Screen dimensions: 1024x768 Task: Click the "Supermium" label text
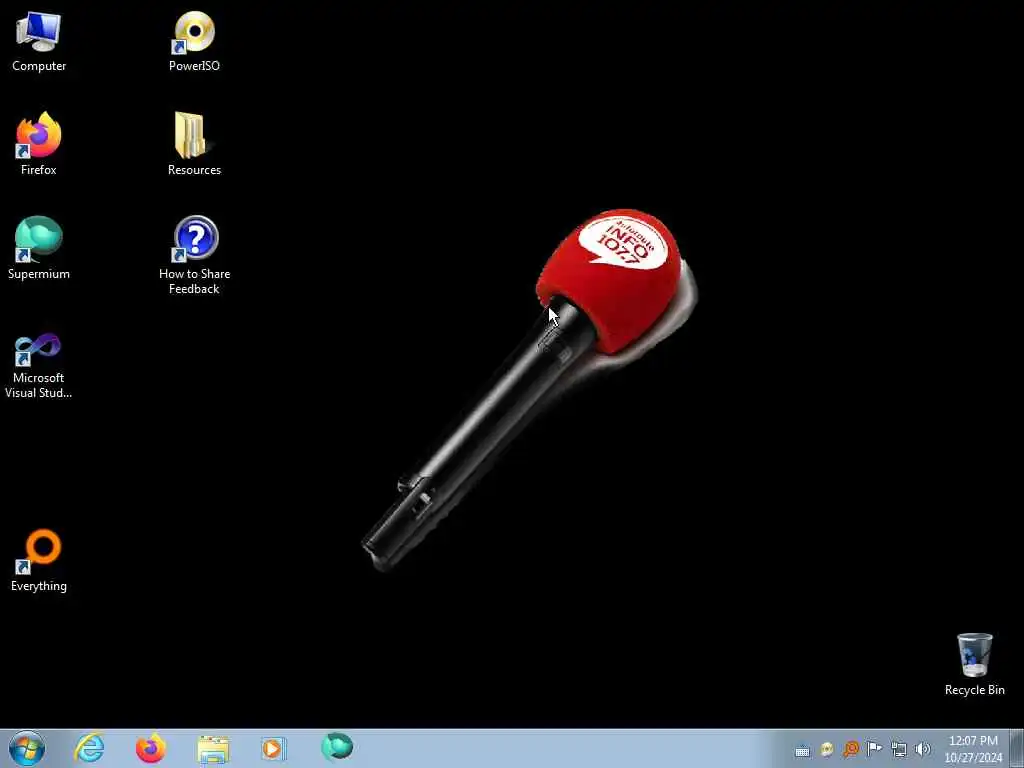tap(39, 274)
